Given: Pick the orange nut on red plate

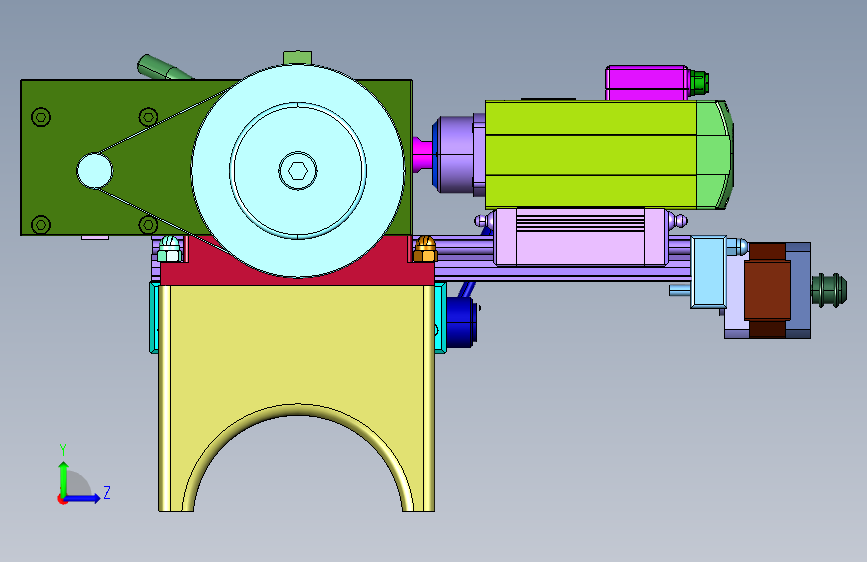Looking at the screenshot, I should tap(425, 249).
